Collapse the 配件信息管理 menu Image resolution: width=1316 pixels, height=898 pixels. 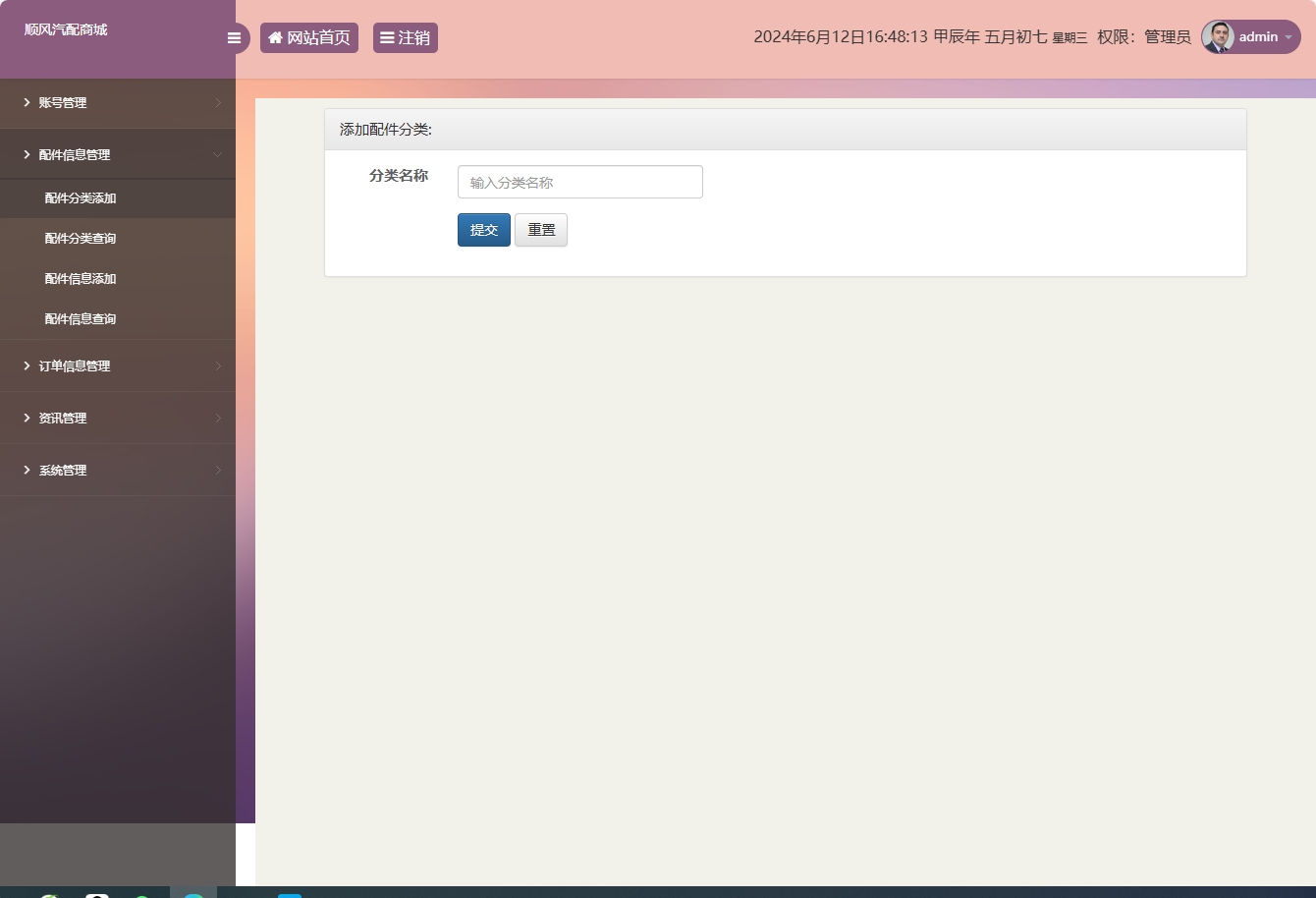118,154
